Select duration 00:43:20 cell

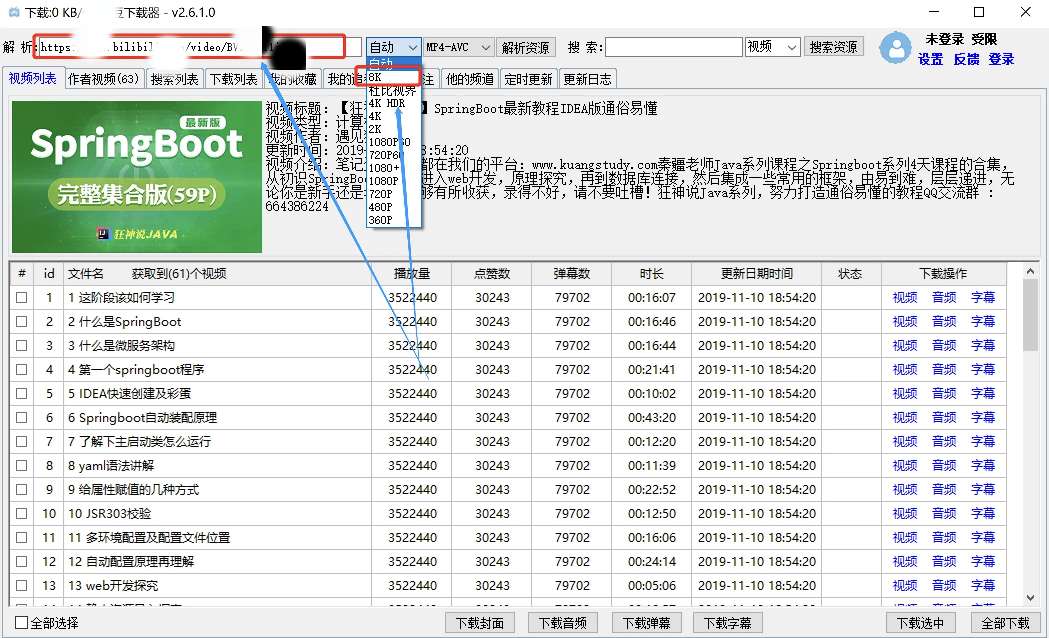point(652,418)
